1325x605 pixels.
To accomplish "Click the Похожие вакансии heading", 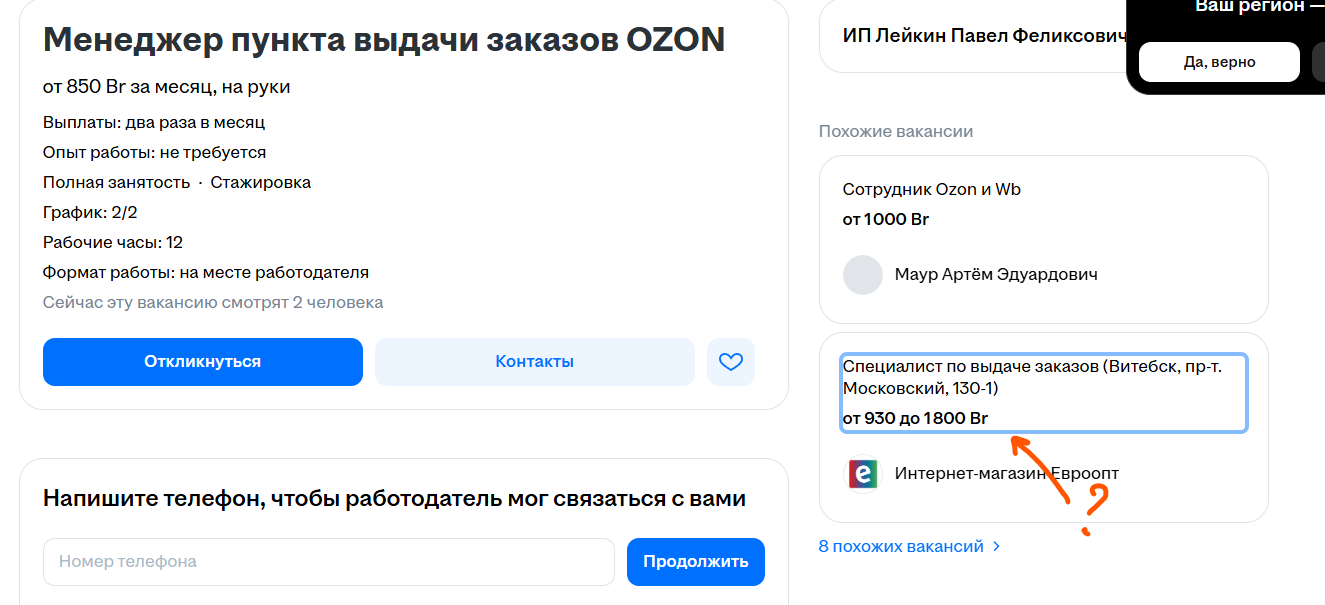I will [x=896, y=131].
